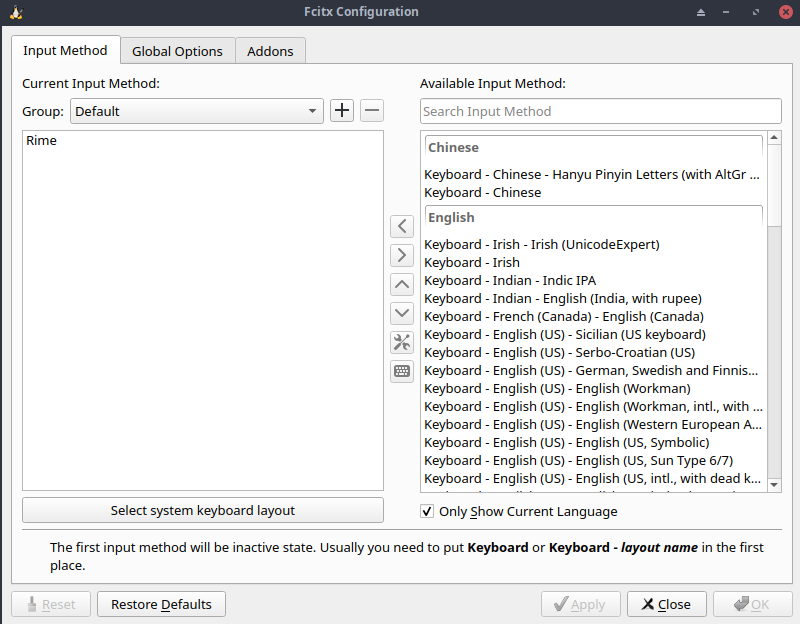This screenshot has height=624, width=800.
Task: Click the Search Input Method field
Action: (x=600, y=111)
